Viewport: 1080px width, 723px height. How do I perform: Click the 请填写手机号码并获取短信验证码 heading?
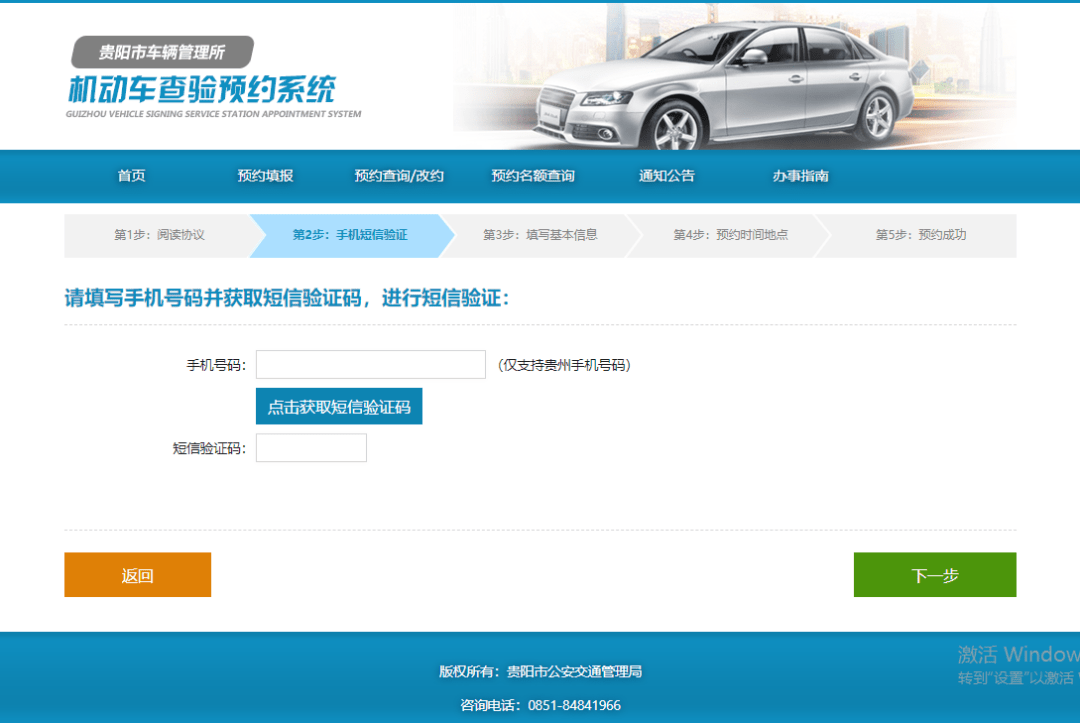[x=287, y=298]
